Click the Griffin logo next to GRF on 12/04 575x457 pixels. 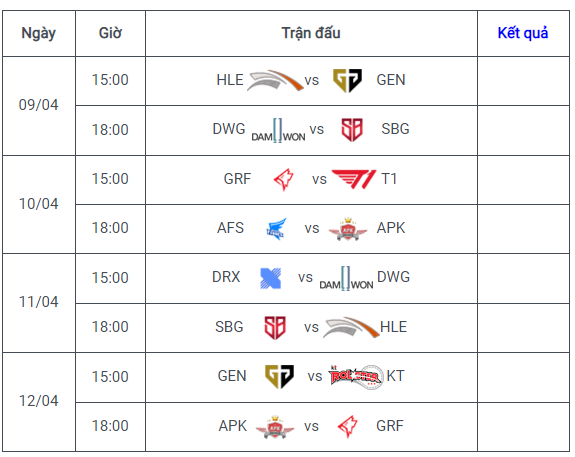pos(347,427)
